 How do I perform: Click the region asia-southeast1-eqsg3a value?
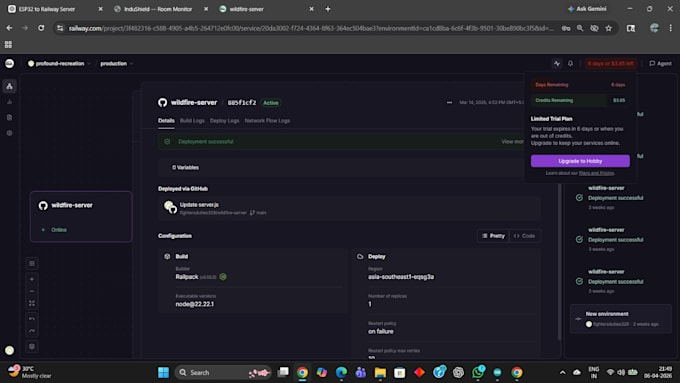point(401,277)
